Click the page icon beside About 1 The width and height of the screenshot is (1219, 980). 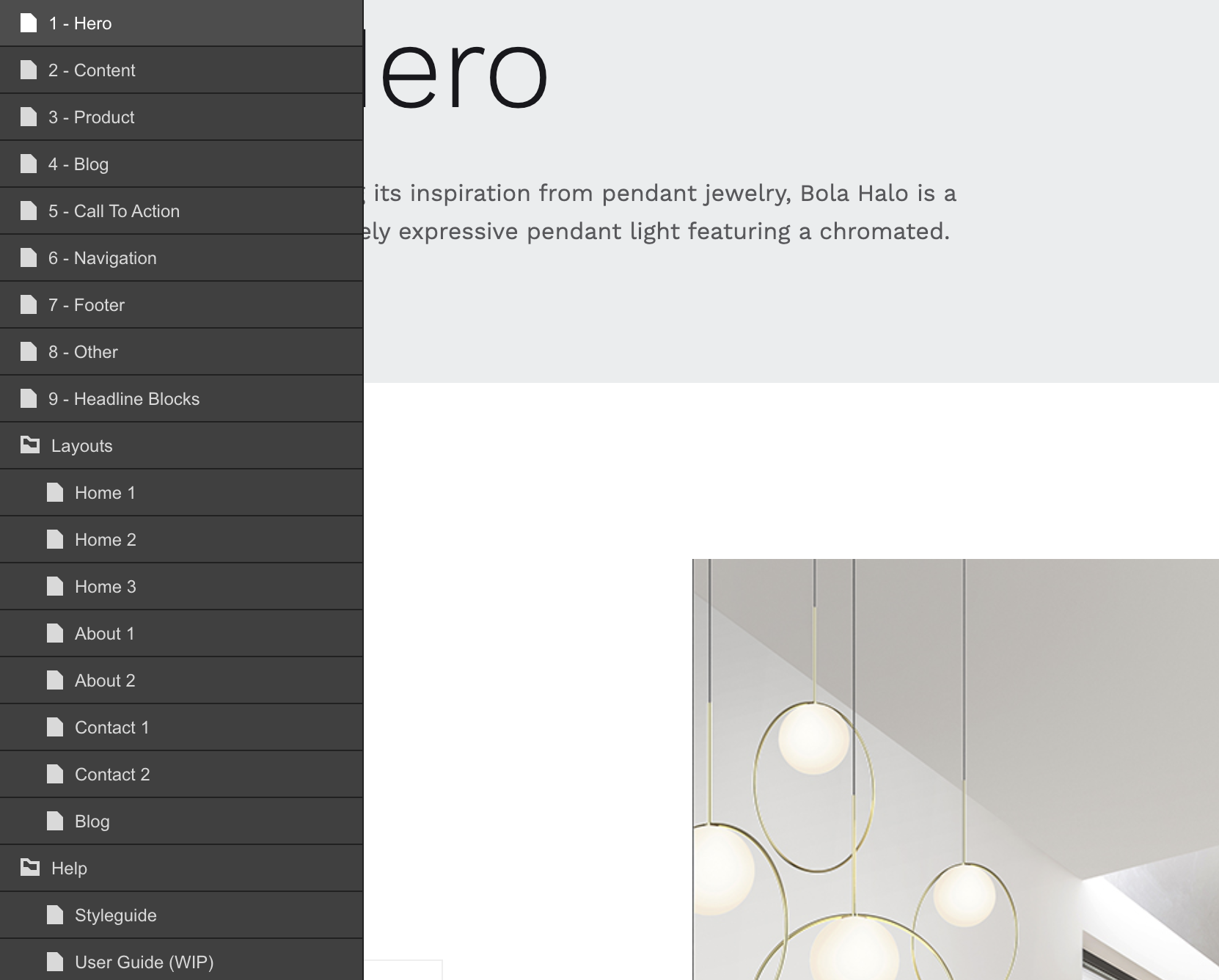55,634
